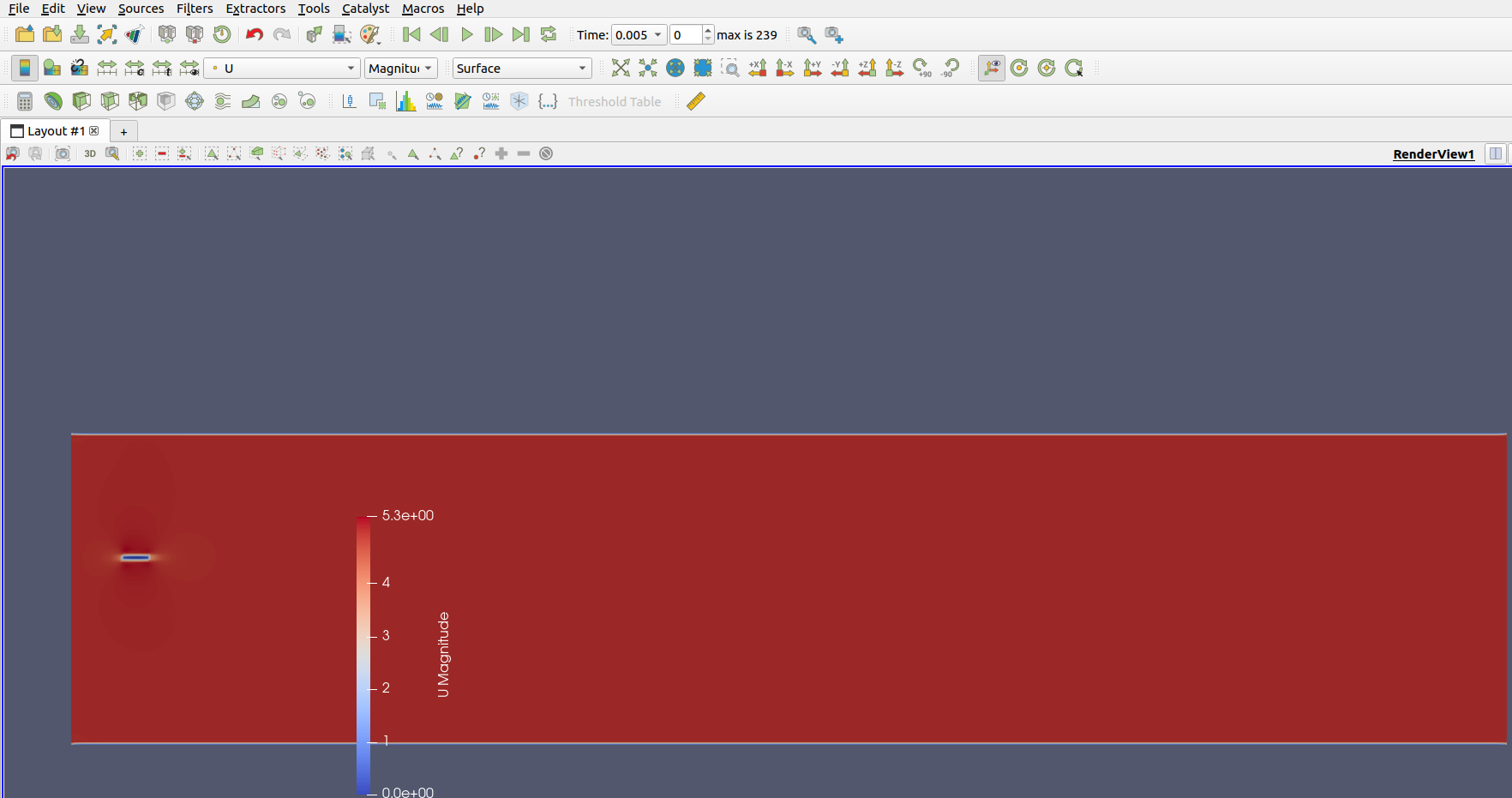Set view direction to +X
This screenshot has width=1512, height=798.
tap(758, 69)
